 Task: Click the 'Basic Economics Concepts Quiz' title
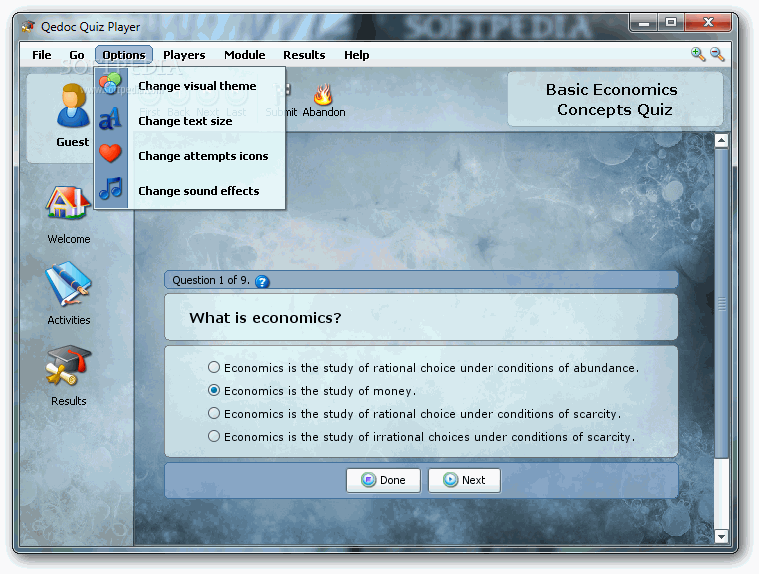(614, 100)
